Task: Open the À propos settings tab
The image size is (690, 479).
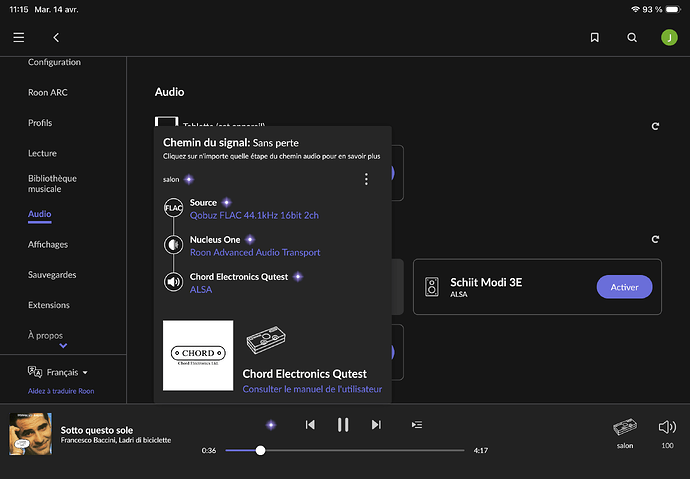Action: (45, 335)
